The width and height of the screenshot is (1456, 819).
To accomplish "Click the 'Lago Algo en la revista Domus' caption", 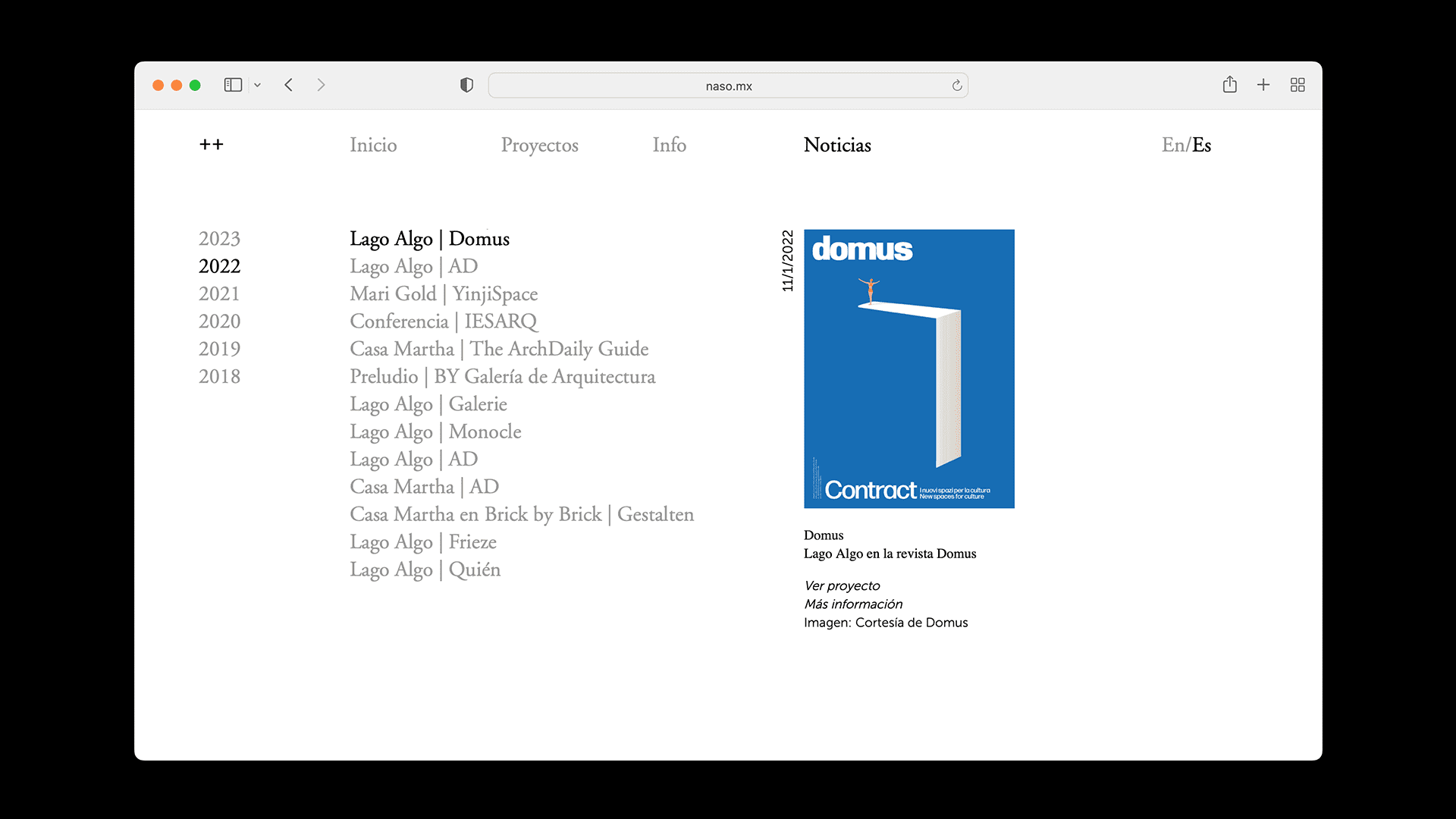I will (890, 554).
